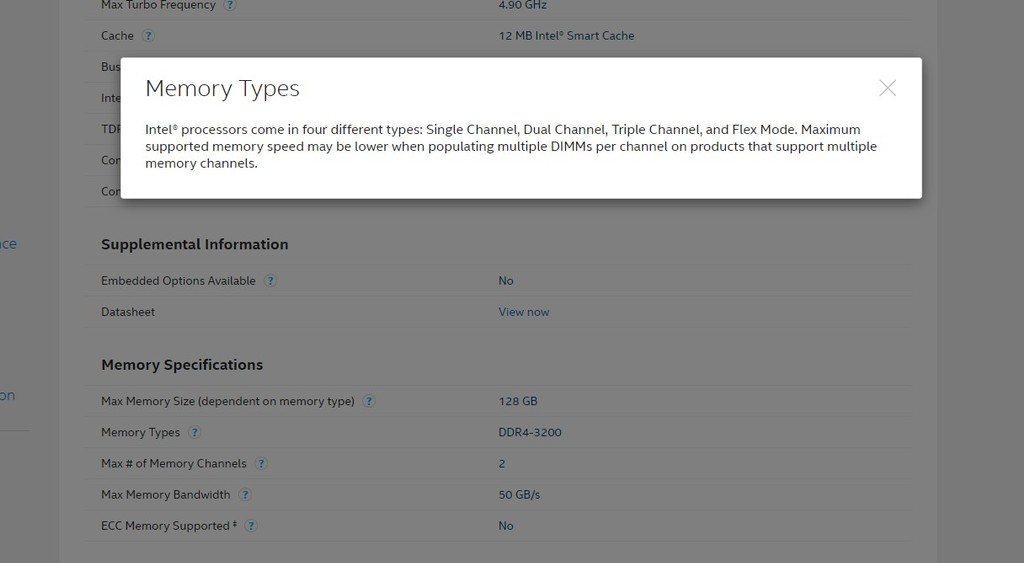Click the popup's memory channel description text

510,146
